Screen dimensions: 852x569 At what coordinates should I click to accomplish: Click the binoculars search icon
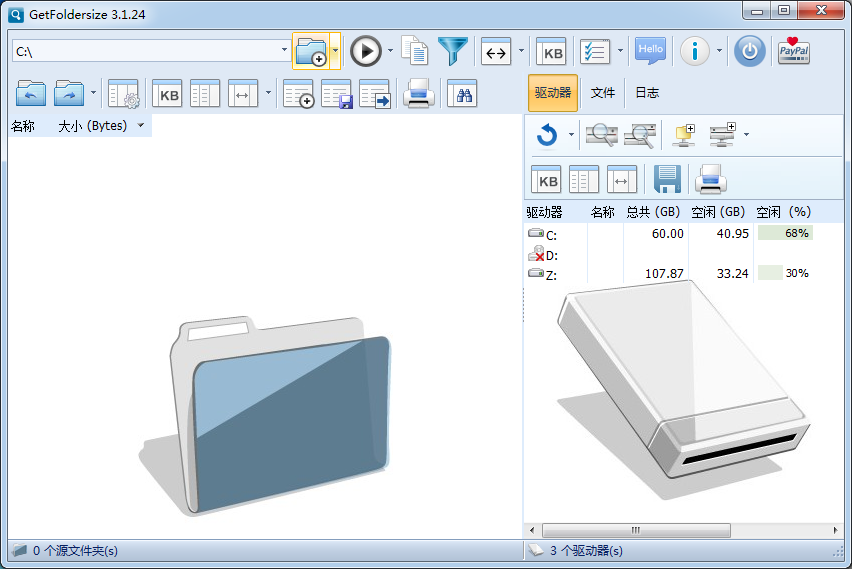click(461, 94)
